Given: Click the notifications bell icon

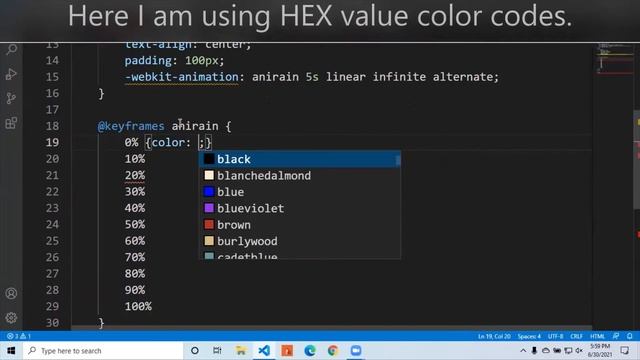Looking at the screenshot, I should pos(630,336).
